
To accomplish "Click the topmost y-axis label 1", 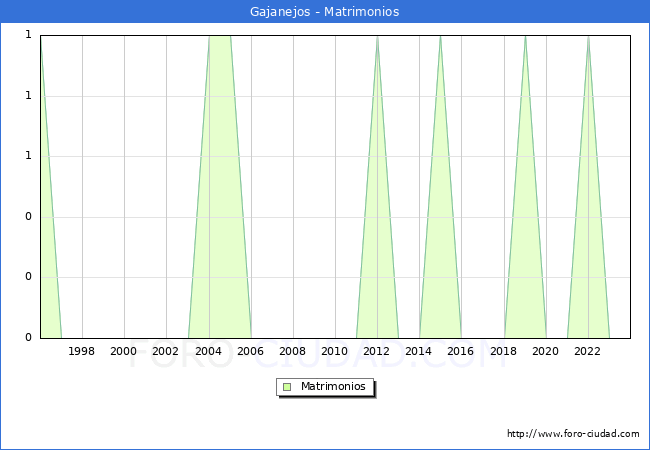I will pos(28,35).
